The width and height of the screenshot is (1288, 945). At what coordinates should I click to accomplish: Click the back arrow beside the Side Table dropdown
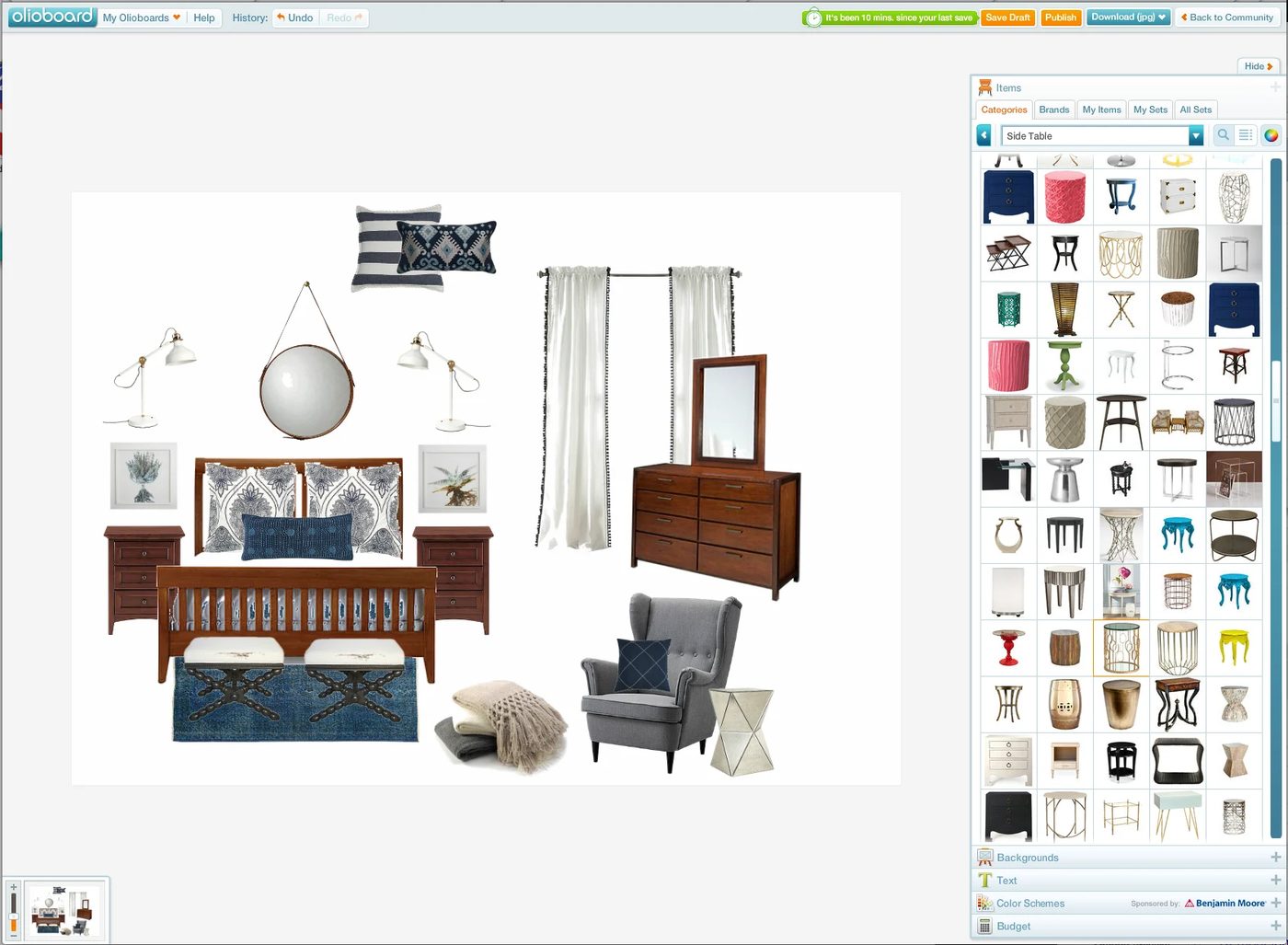[x=983, y=135]
